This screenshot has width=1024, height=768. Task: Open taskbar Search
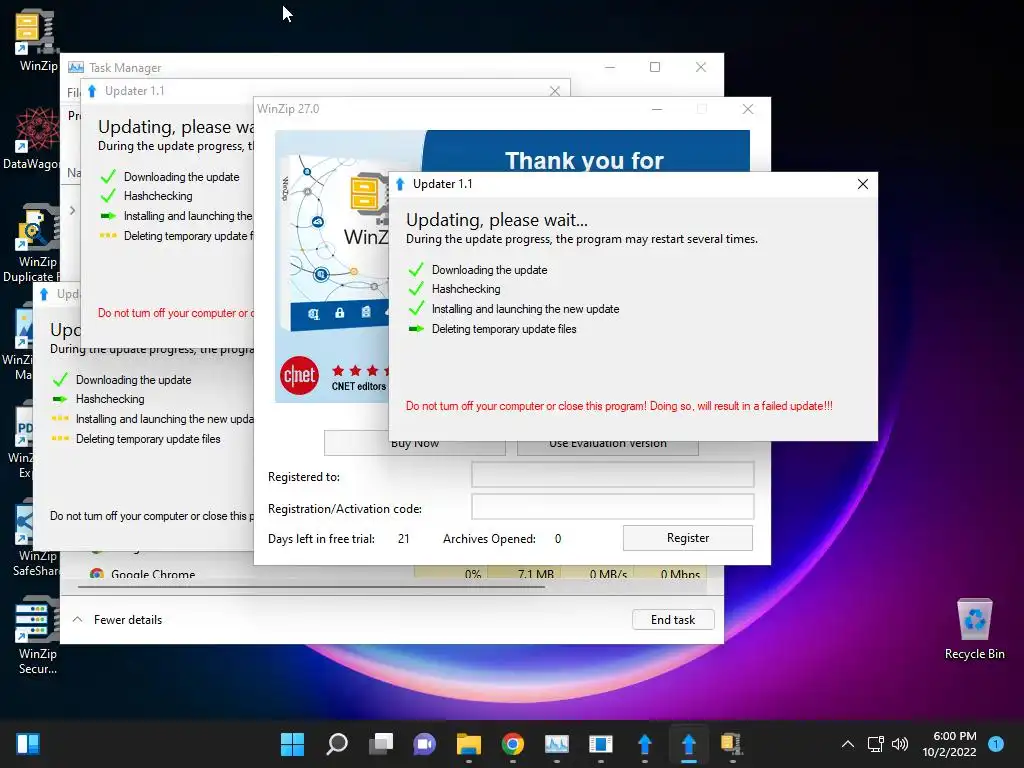pos(337,744)
